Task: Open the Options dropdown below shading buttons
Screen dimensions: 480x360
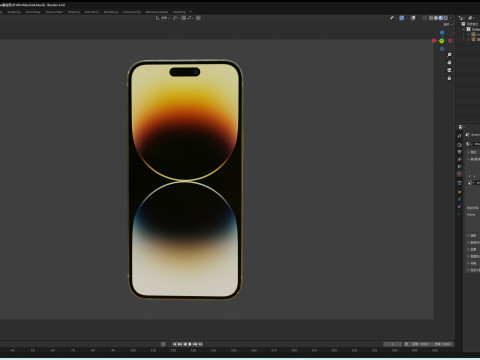Action: (x=448, y=24)
